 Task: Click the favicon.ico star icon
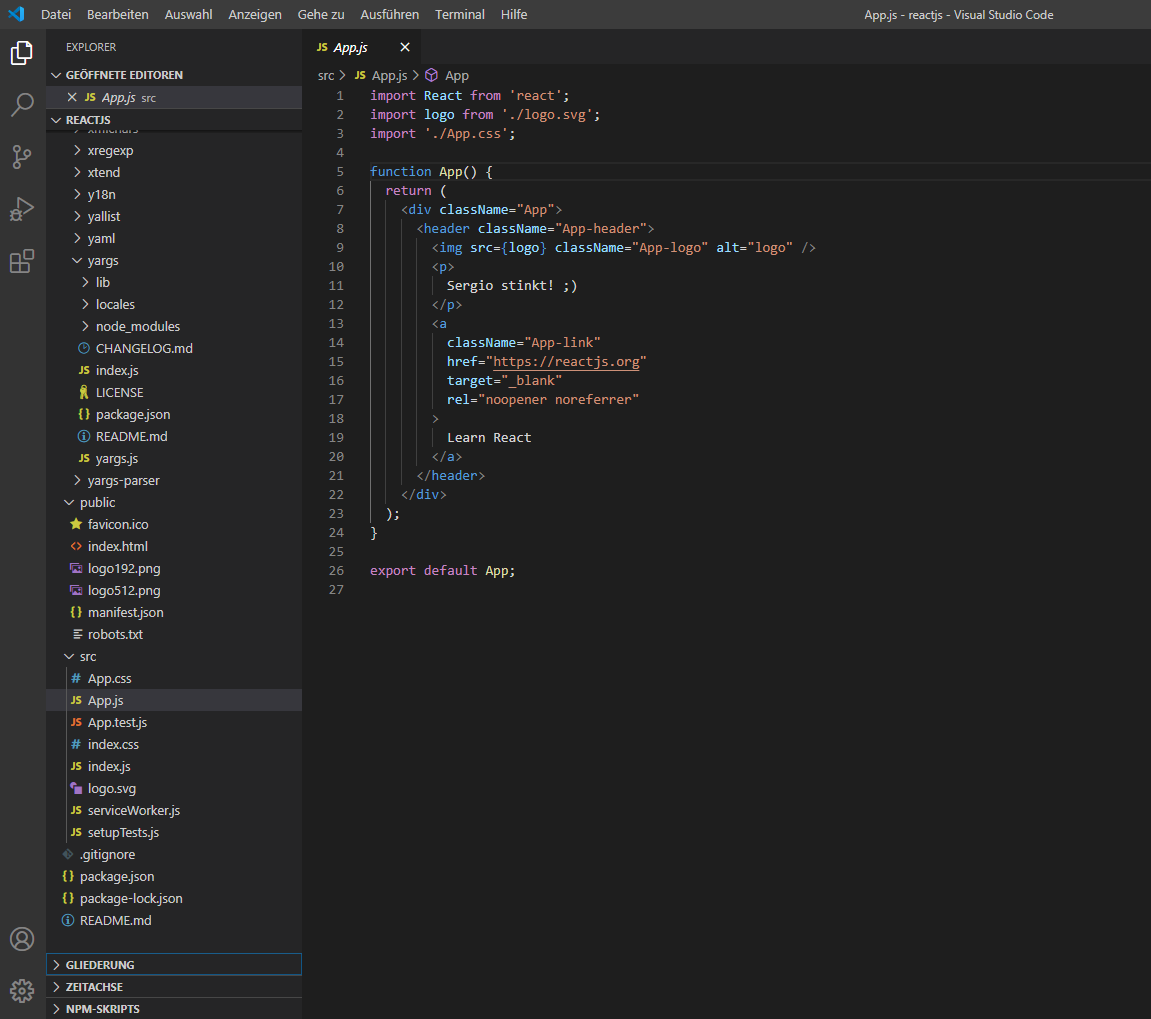point(76,524)
